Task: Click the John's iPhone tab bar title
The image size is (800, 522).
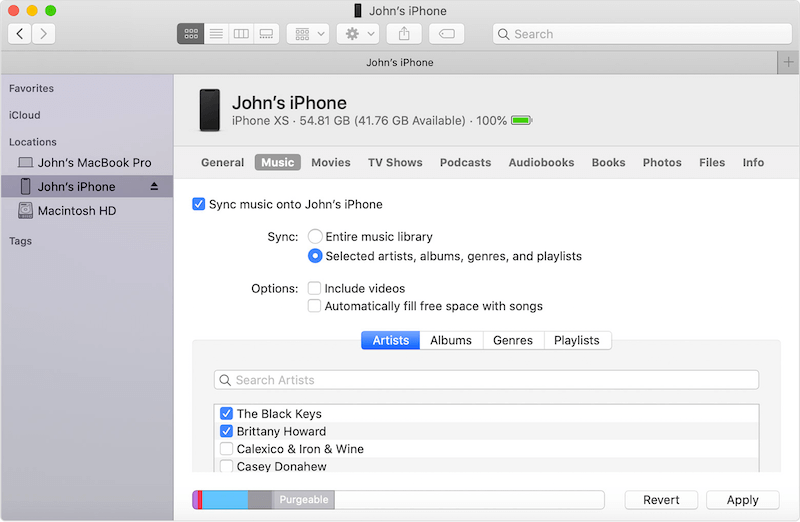Action: coord(400,62)
